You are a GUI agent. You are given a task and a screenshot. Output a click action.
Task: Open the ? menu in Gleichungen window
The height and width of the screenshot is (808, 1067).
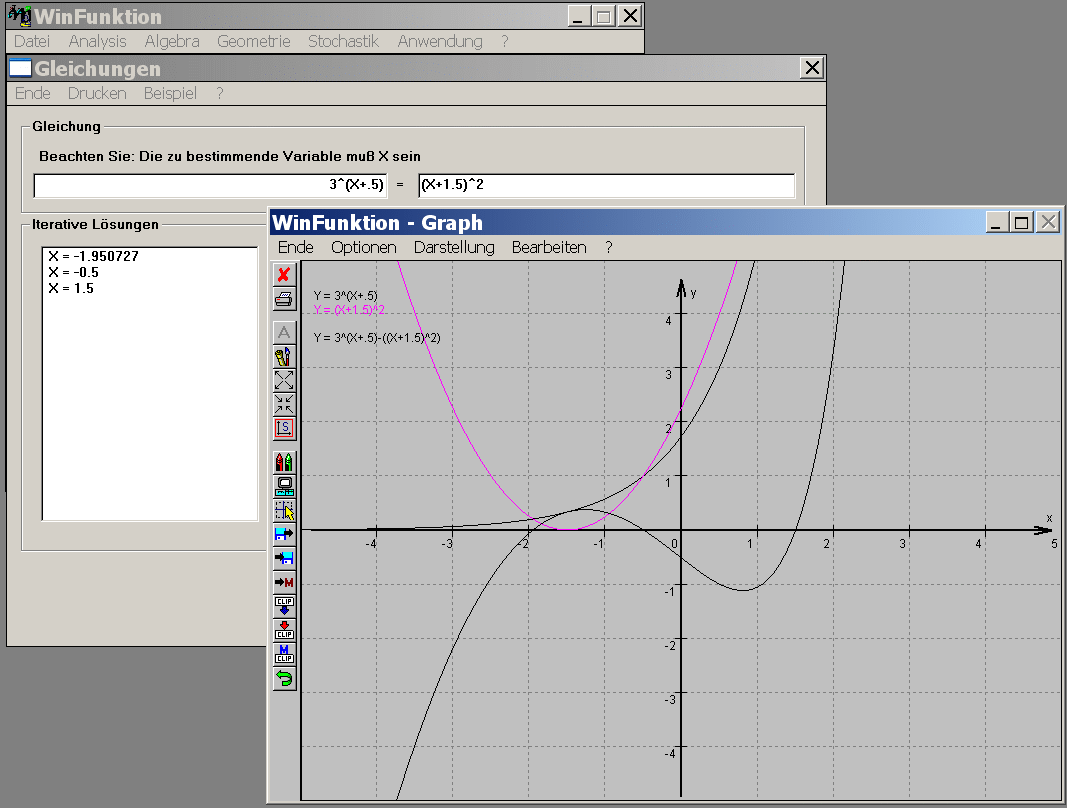(219, 93)
